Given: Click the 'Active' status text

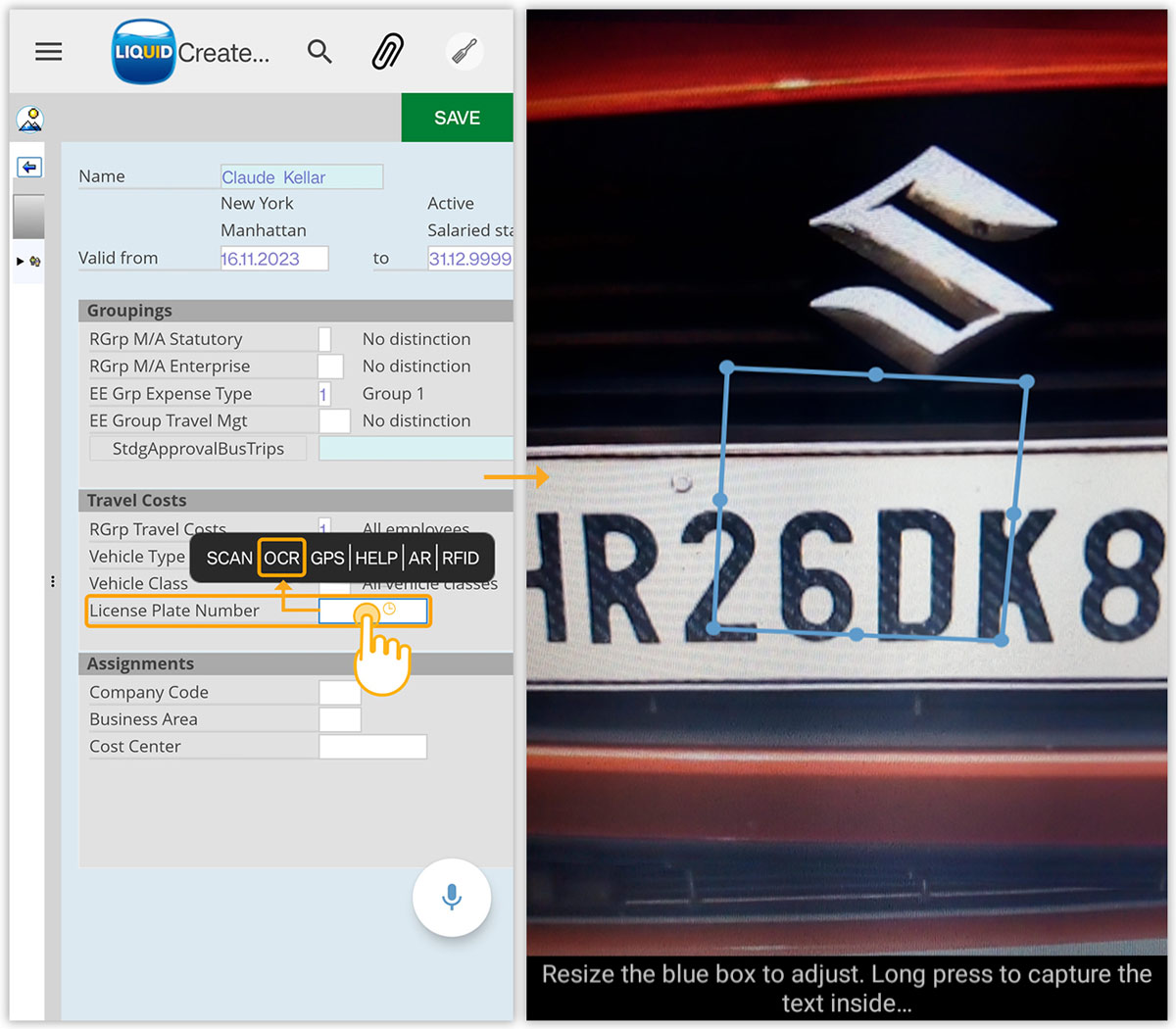Looking at the screenshot, I should click(451, 204).
